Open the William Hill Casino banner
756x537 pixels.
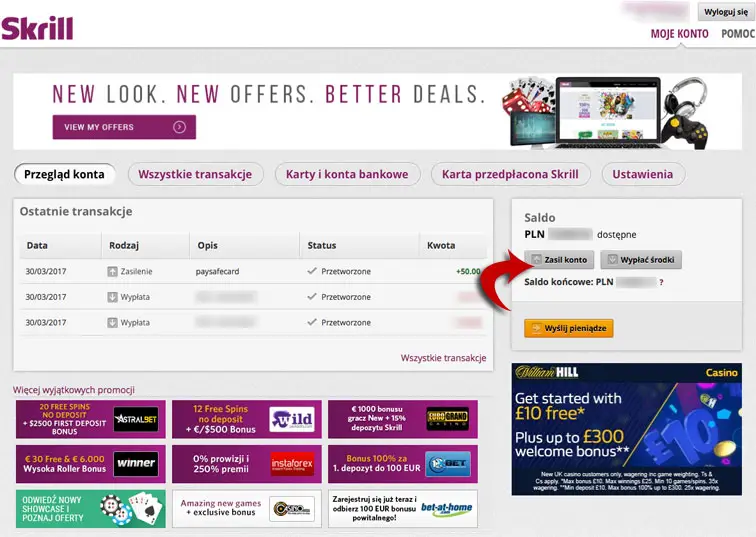(x=626, y=429)
